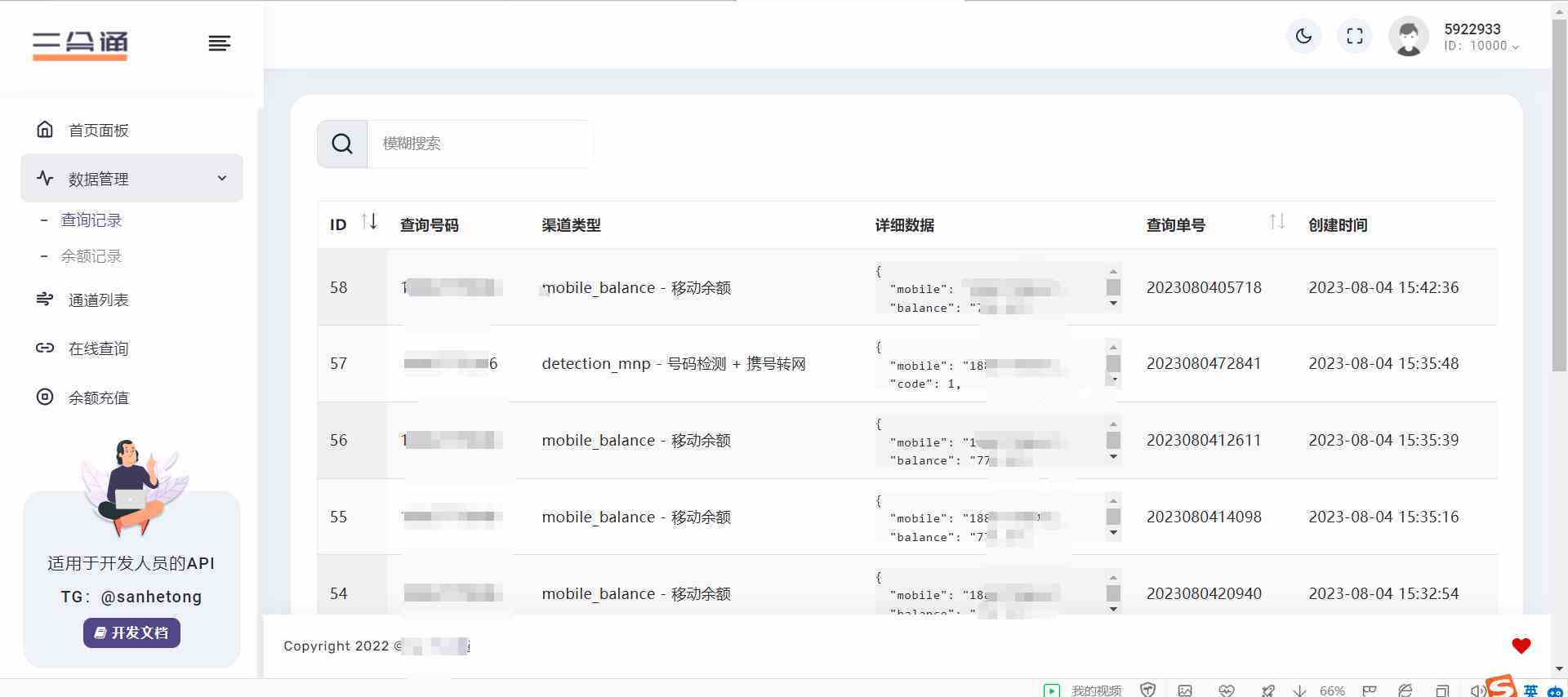Screen dimensions: 1568x697
Task: Open 我的视频 in browser status bar
Action: tap(1096, 690)
